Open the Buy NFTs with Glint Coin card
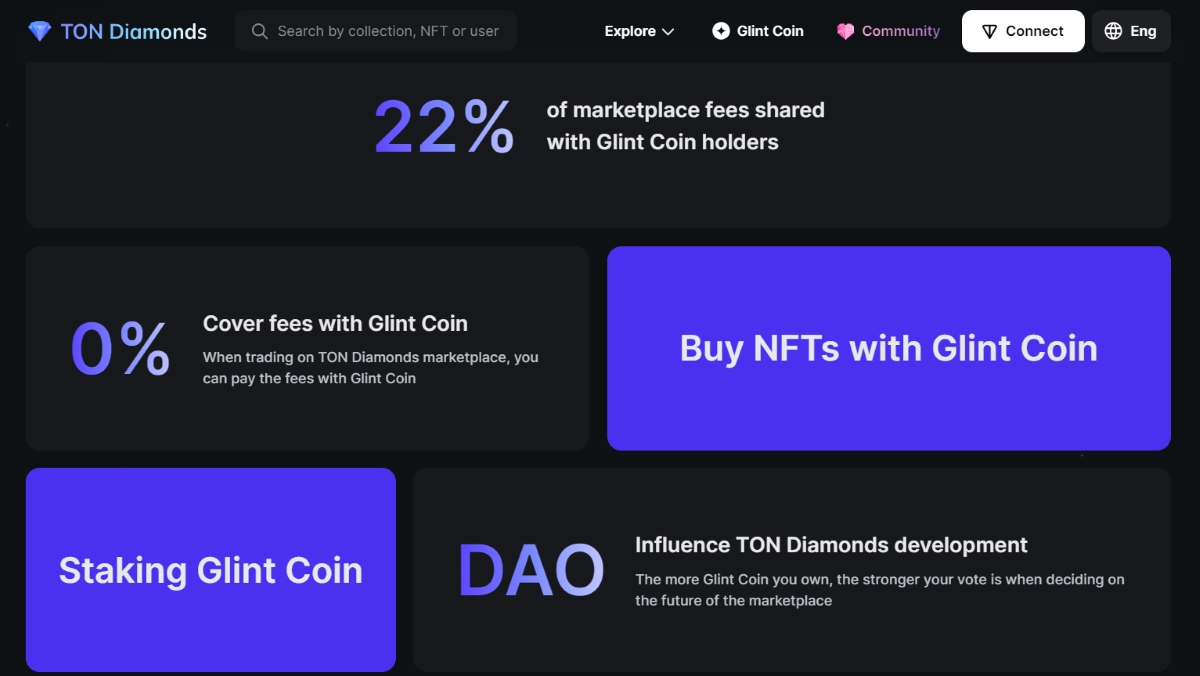 (x=888, y=348)
